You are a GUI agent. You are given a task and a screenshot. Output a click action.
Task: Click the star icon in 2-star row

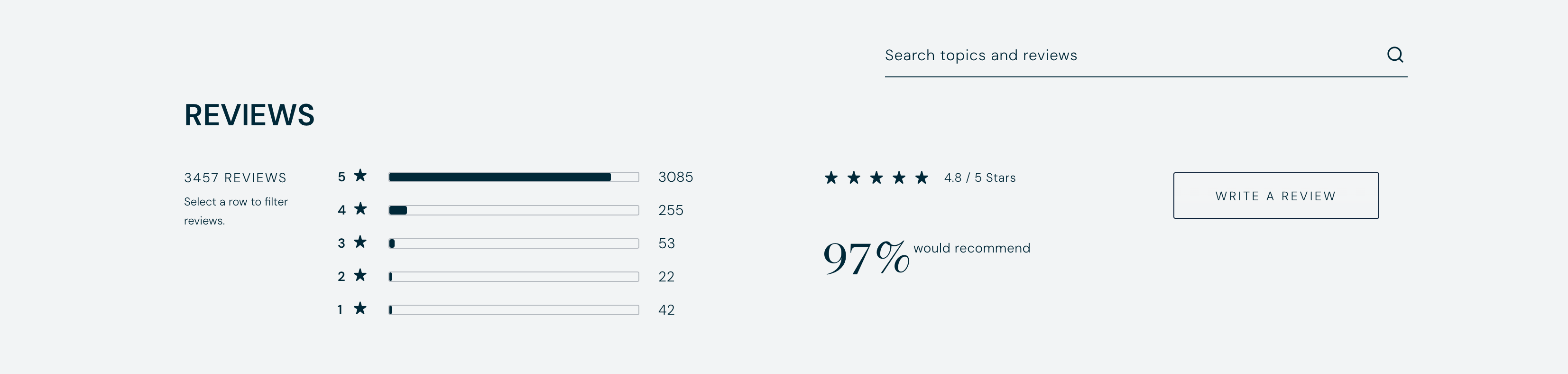pyautogui.click(x=360, y=276)
